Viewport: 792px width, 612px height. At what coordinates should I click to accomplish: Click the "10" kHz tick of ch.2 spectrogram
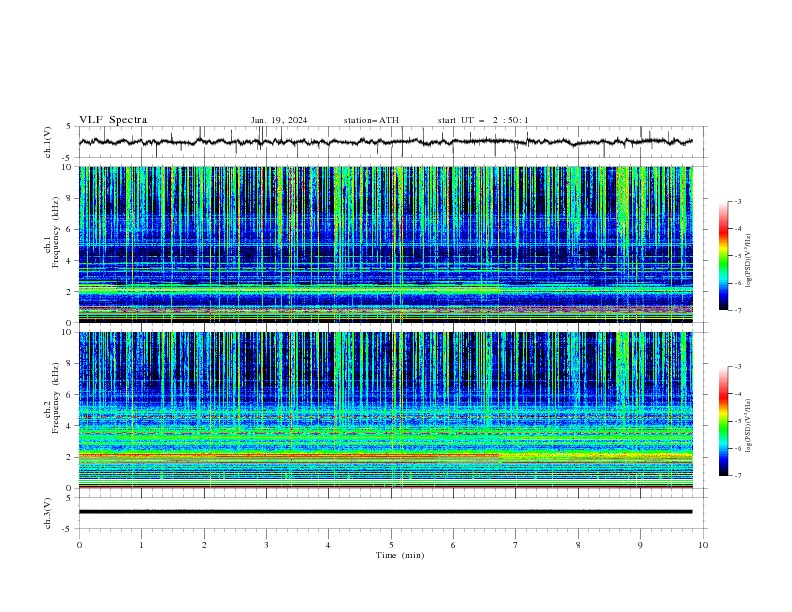(69, 332)
